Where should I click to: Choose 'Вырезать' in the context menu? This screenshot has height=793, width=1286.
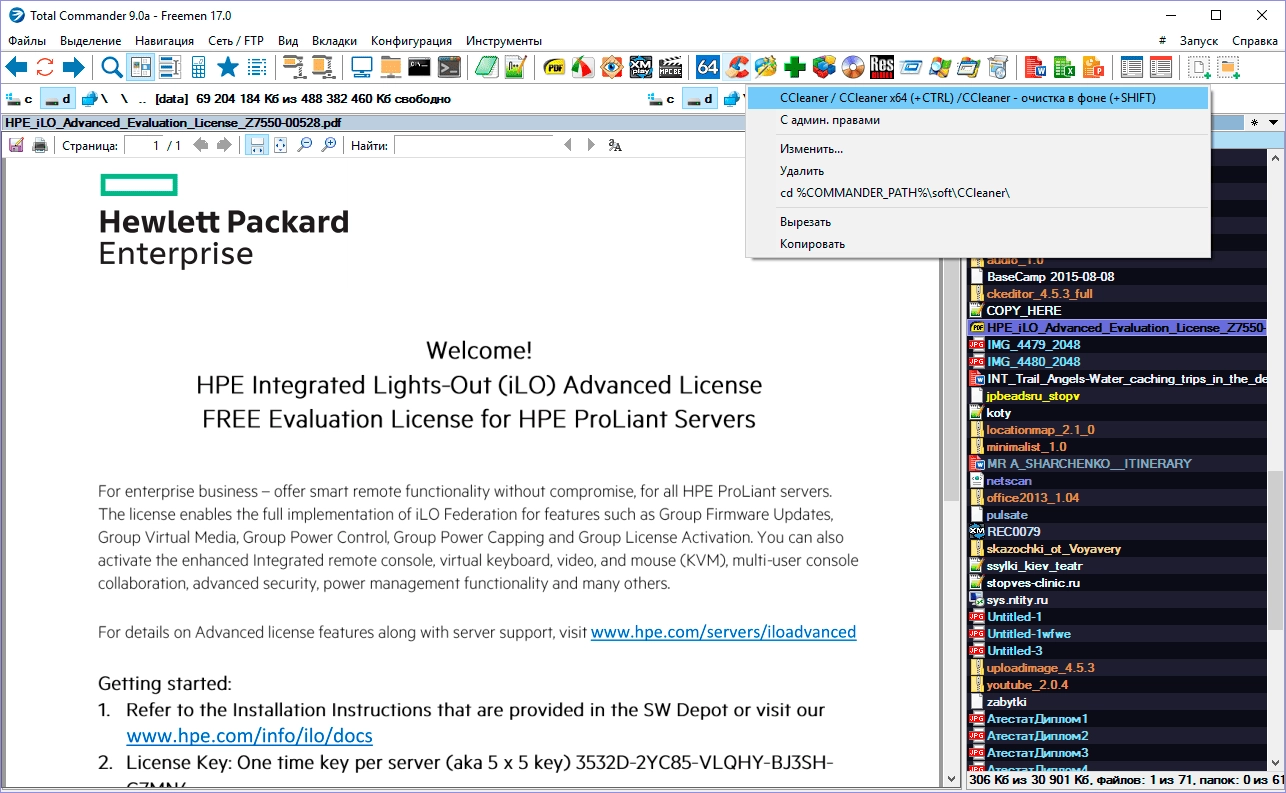979,222
